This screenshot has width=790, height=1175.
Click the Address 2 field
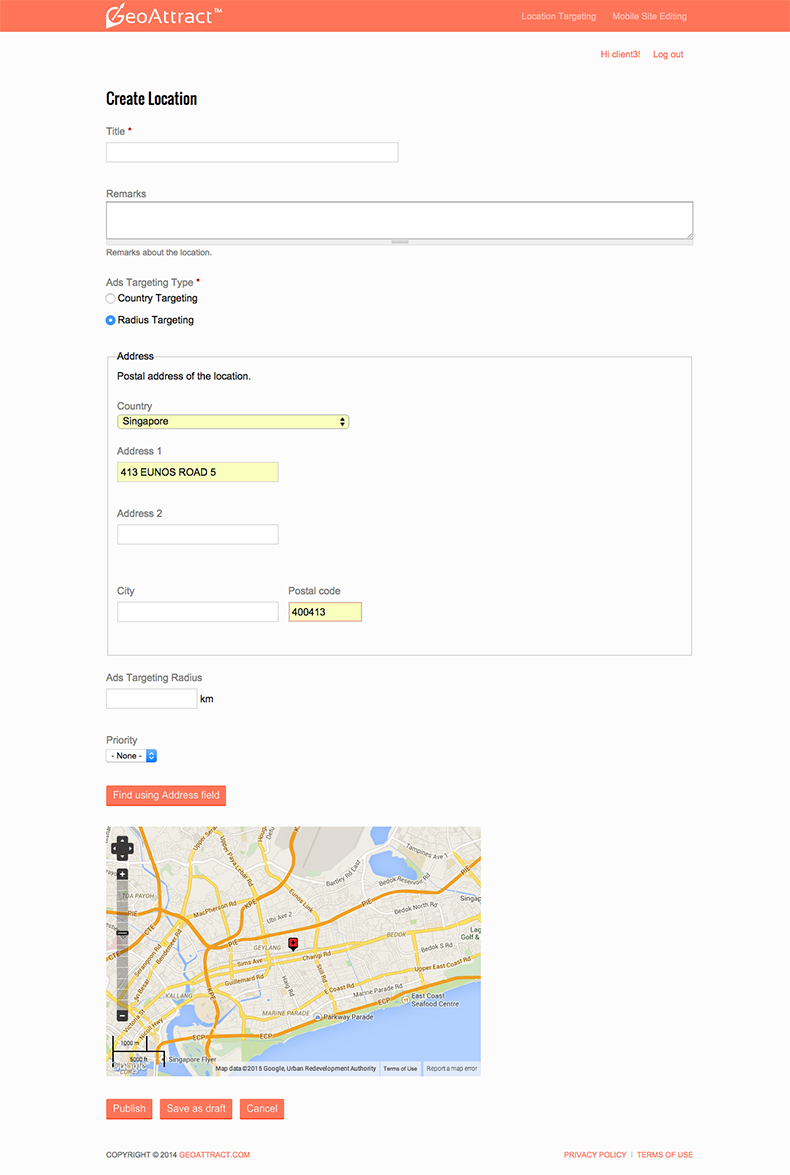pyautogui.click(x=198, y=534)
